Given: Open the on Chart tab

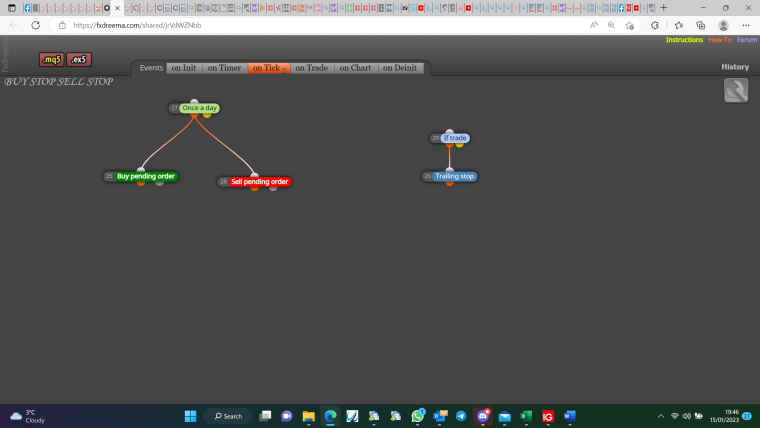Looking at the screenshot, I should coord(355,68).
